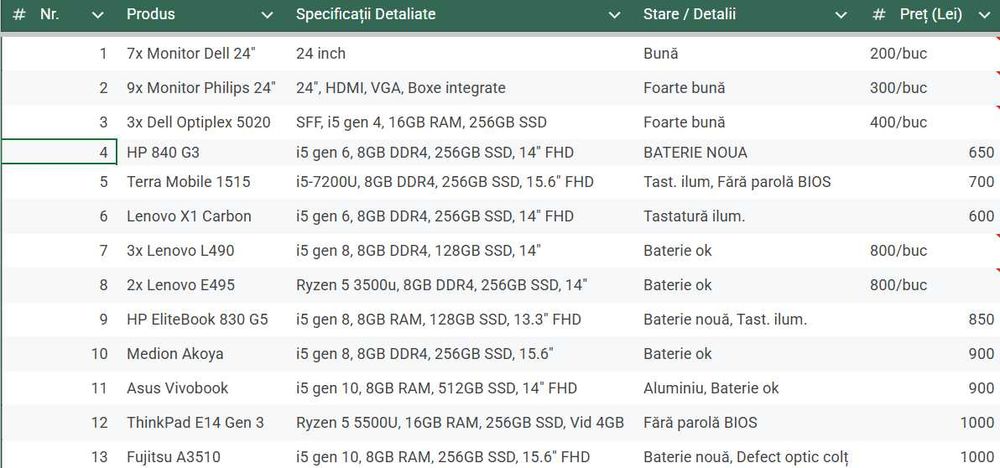Viewport: 1000px width, 468px height.
Task: Select 'Baterie nouă, Tast. ilum.' cell
Action: pyautogui.click(x=725, y=319)
